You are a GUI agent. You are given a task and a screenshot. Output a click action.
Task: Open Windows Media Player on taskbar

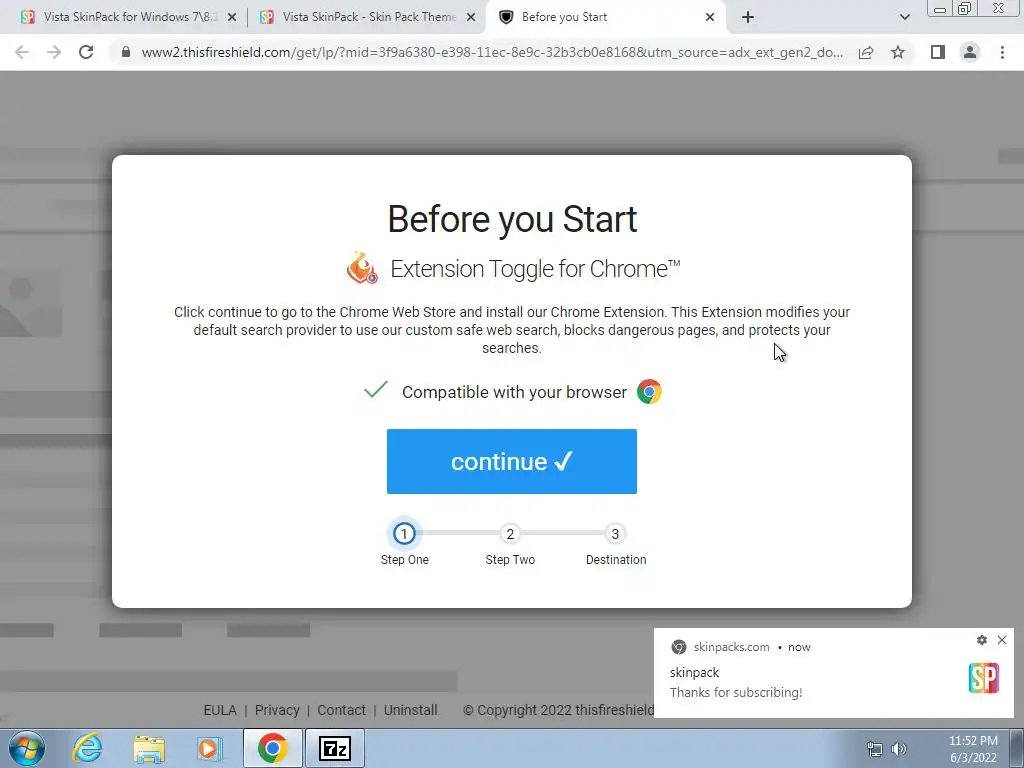210,748
